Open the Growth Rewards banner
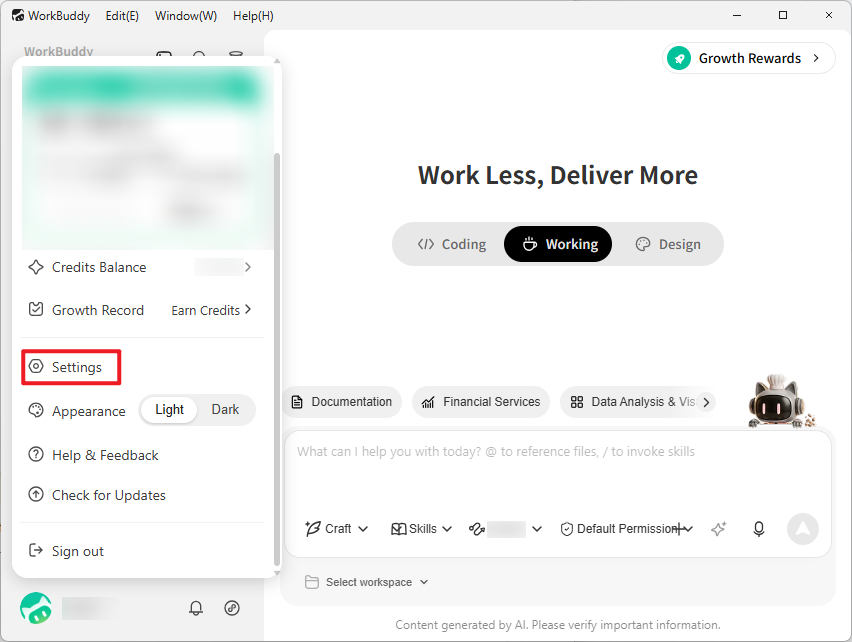This screenshot has height=642, width=852. click(x=749, y=58)
